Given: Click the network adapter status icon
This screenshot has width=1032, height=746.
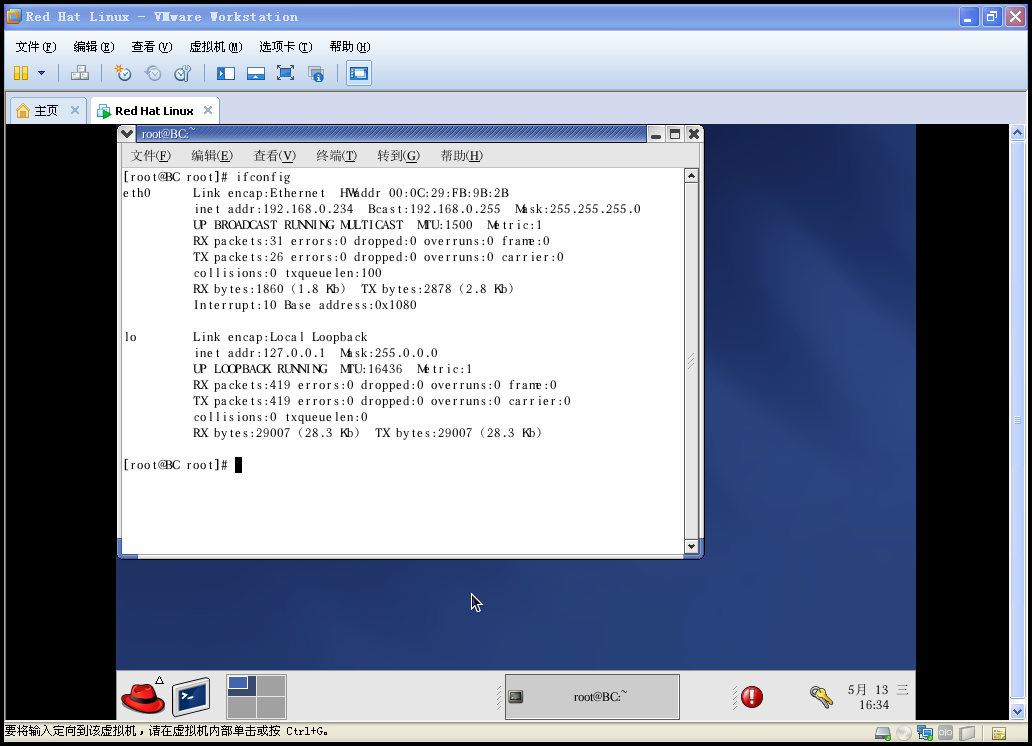Looking at the screenshot, I should [x=925, y=733].
